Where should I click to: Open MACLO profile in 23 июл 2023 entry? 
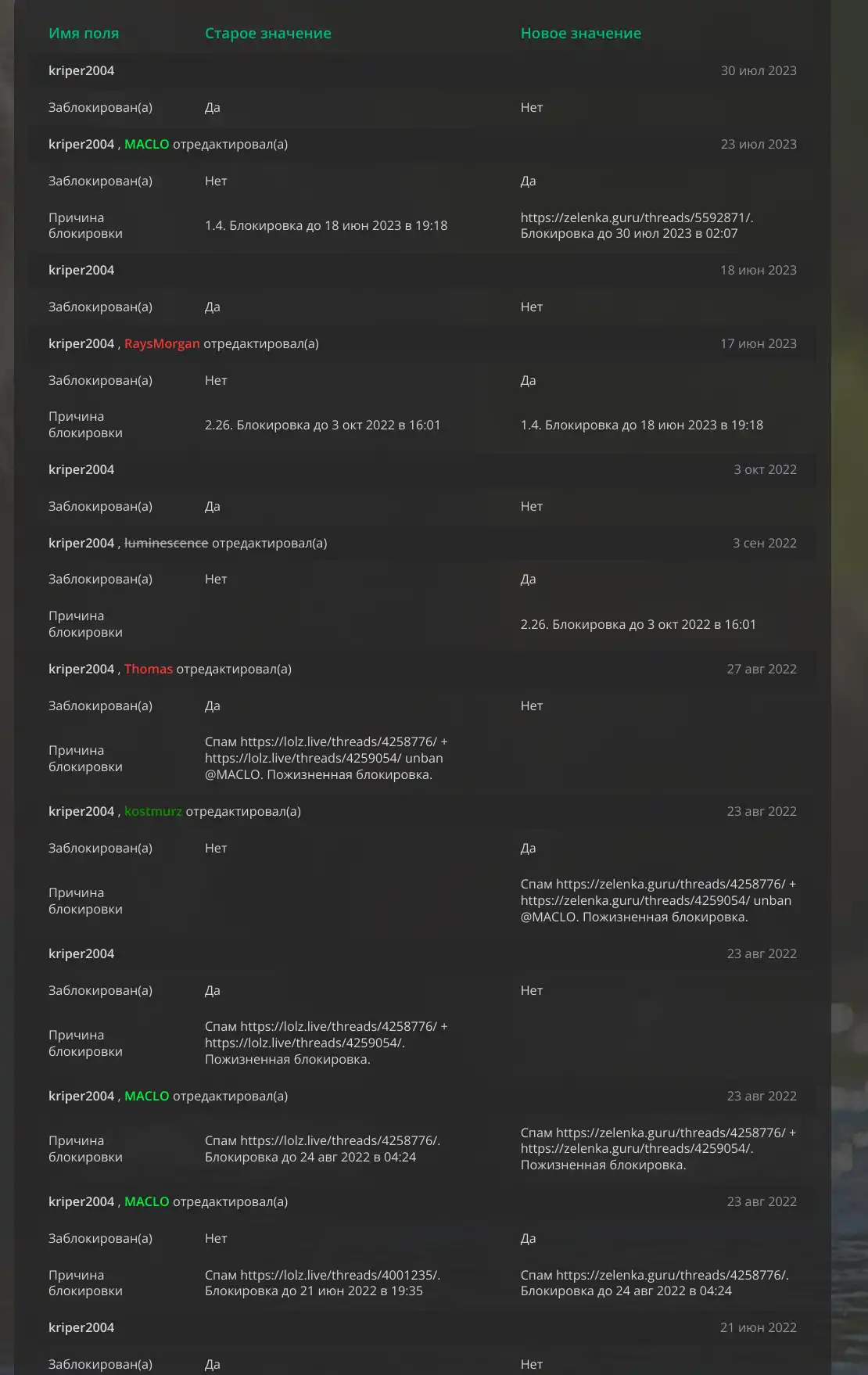(x=146, y=144)
